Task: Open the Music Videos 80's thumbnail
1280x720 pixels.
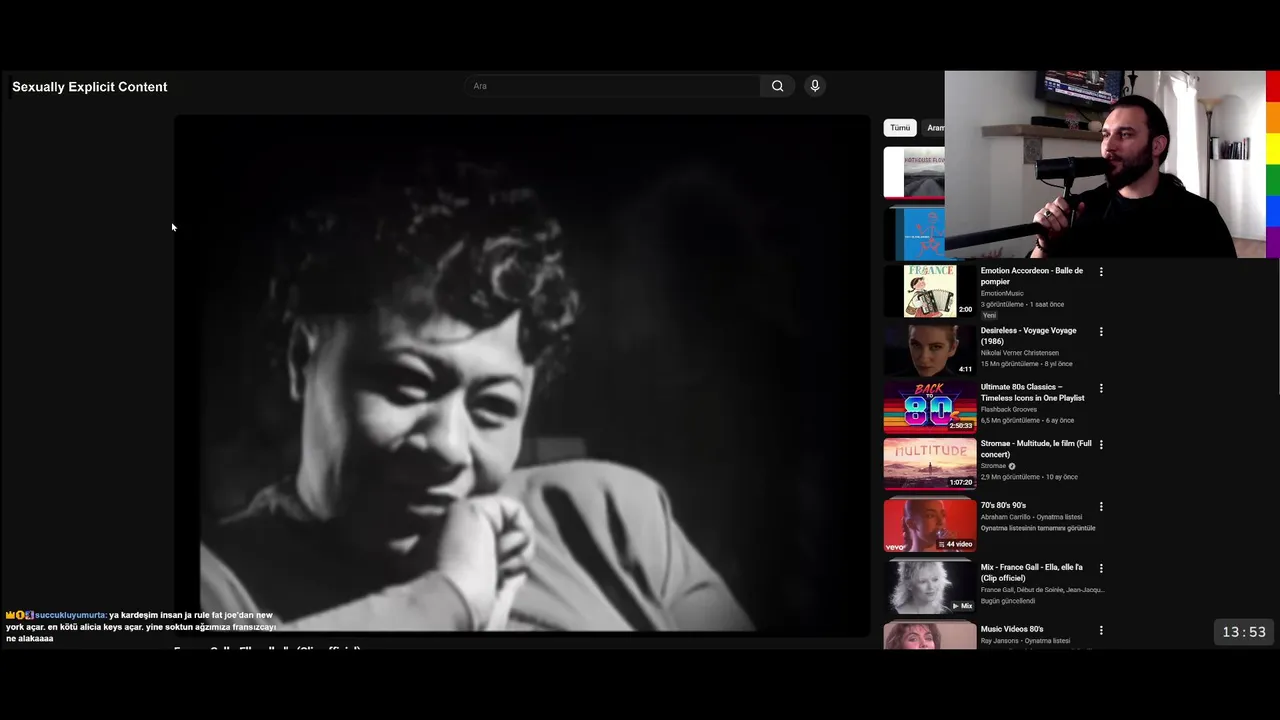Action: (x=930, y=636)
